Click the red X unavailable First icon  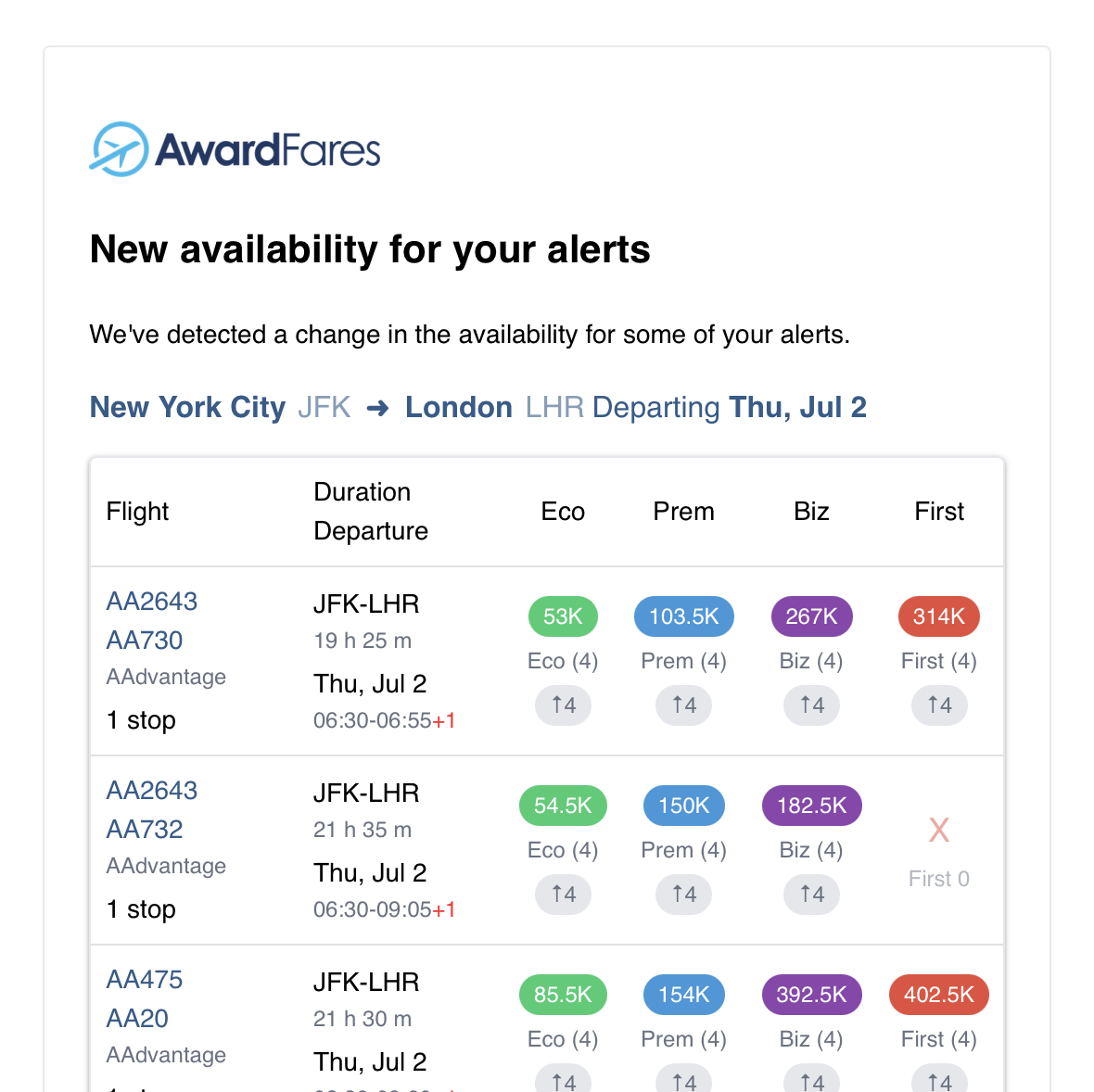(939, 830)
